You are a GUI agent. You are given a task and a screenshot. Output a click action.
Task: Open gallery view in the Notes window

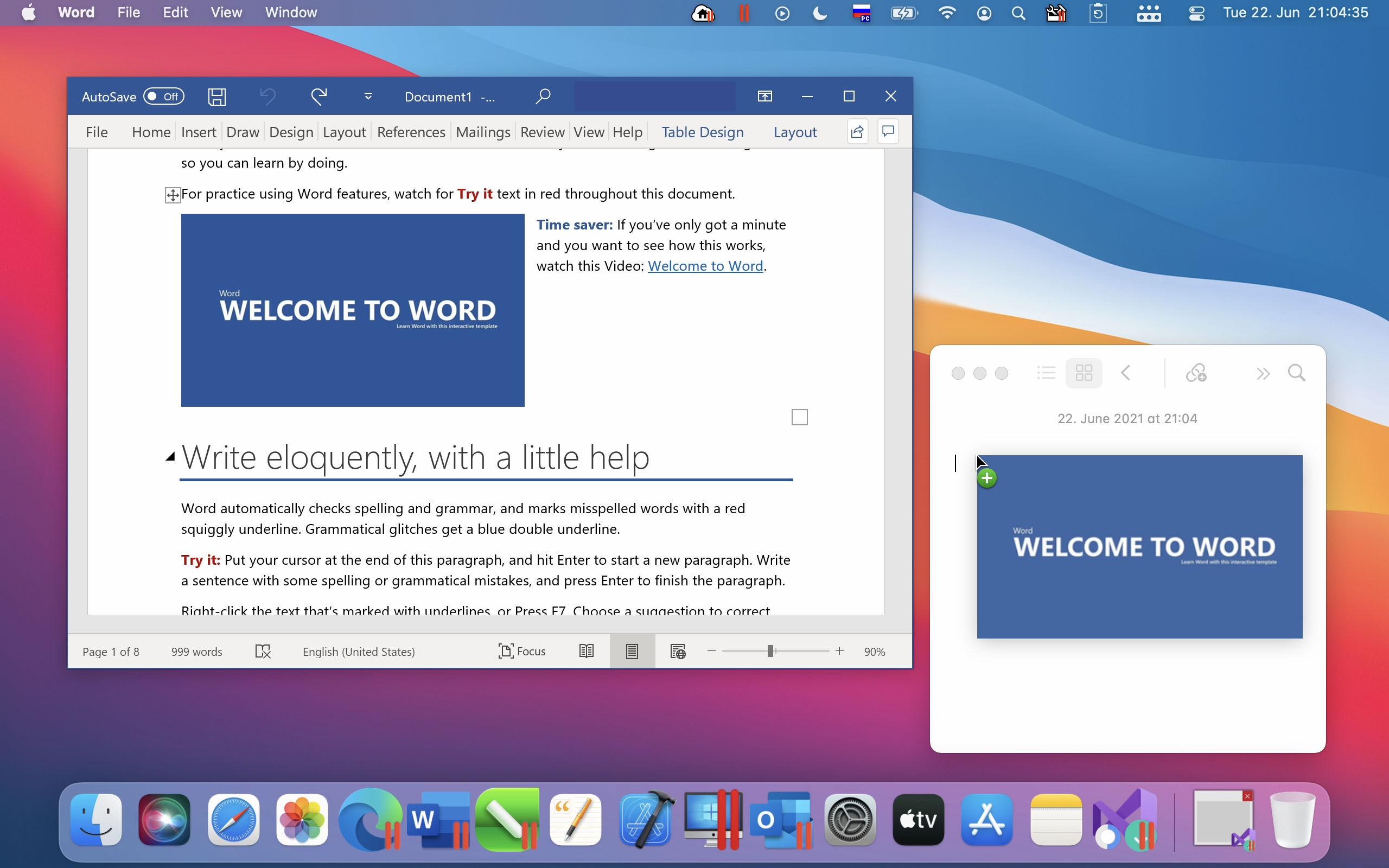click(x=1084, y=373)
